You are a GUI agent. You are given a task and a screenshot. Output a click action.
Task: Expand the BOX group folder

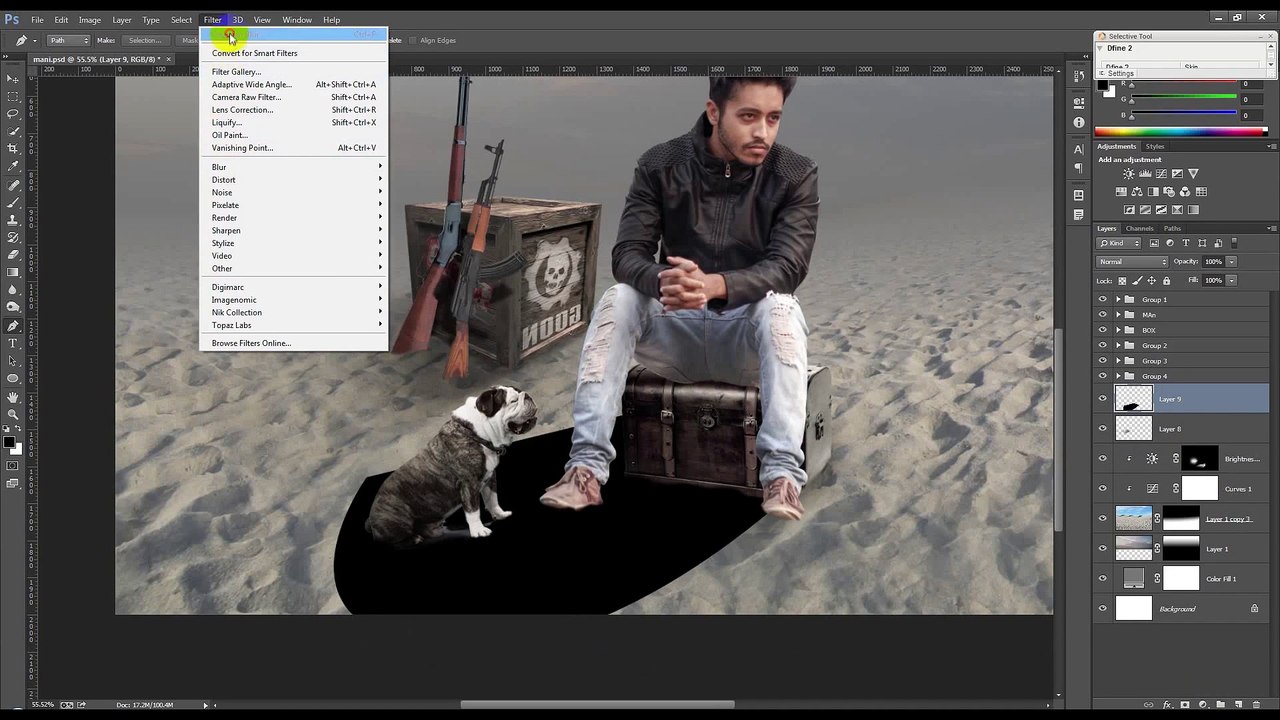(1118, 330)
